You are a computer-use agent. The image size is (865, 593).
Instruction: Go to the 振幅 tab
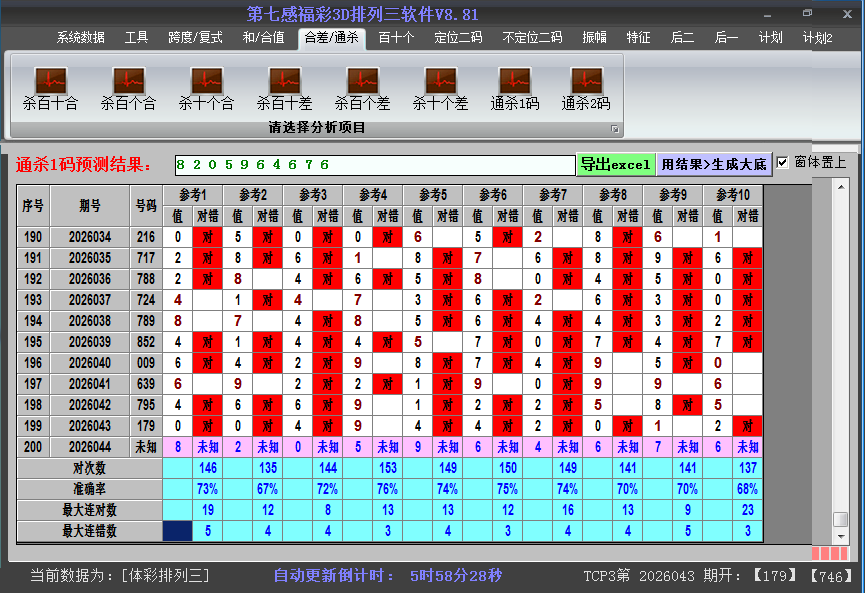[594, 38]
